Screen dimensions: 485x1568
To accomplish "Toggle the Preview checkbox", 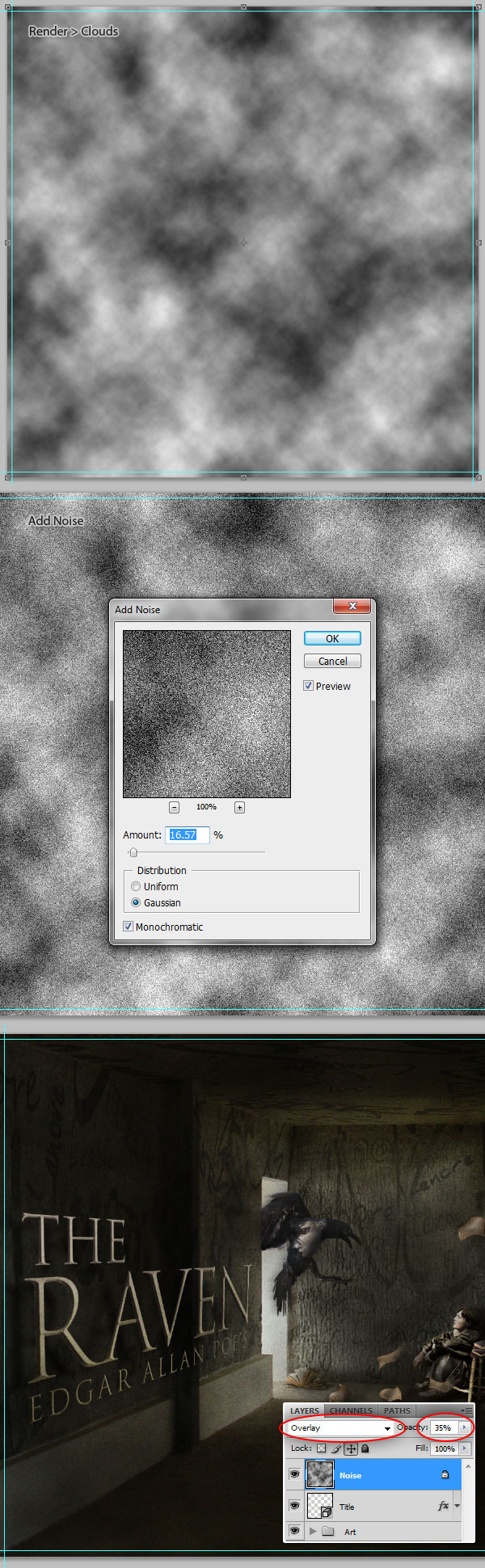I will (x=308, y=686).
